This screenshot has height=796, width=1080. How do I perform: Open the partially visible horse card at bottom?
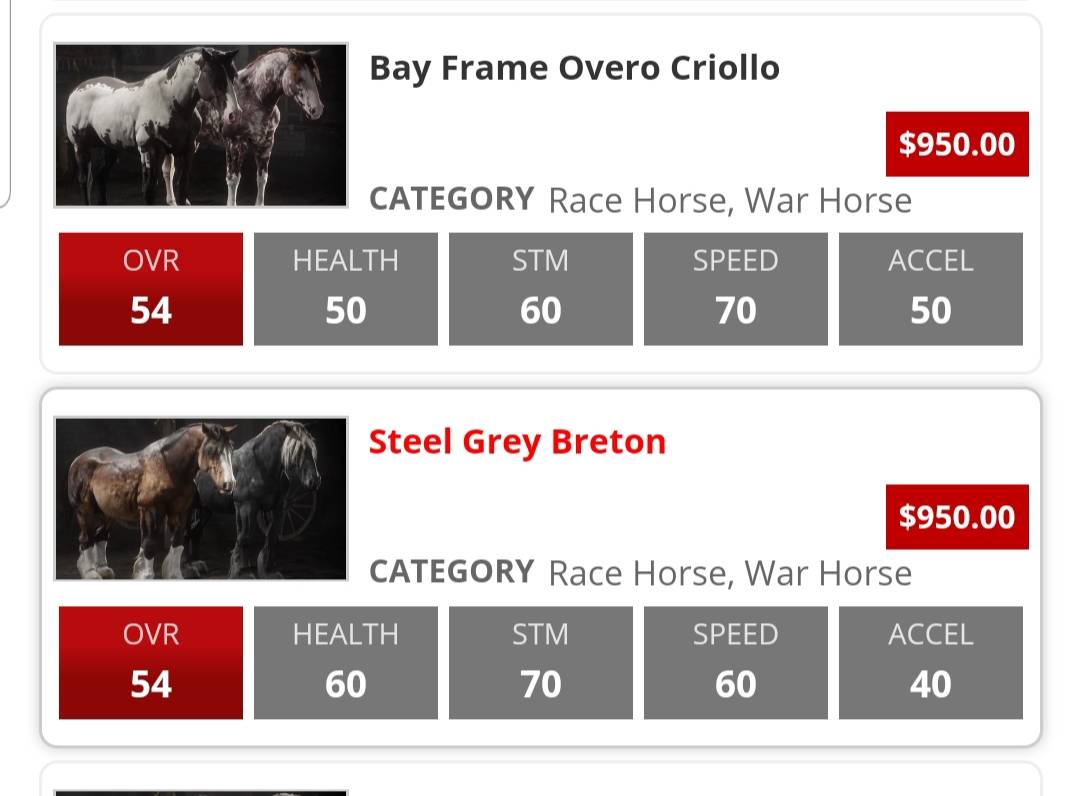tap(541, 779)
